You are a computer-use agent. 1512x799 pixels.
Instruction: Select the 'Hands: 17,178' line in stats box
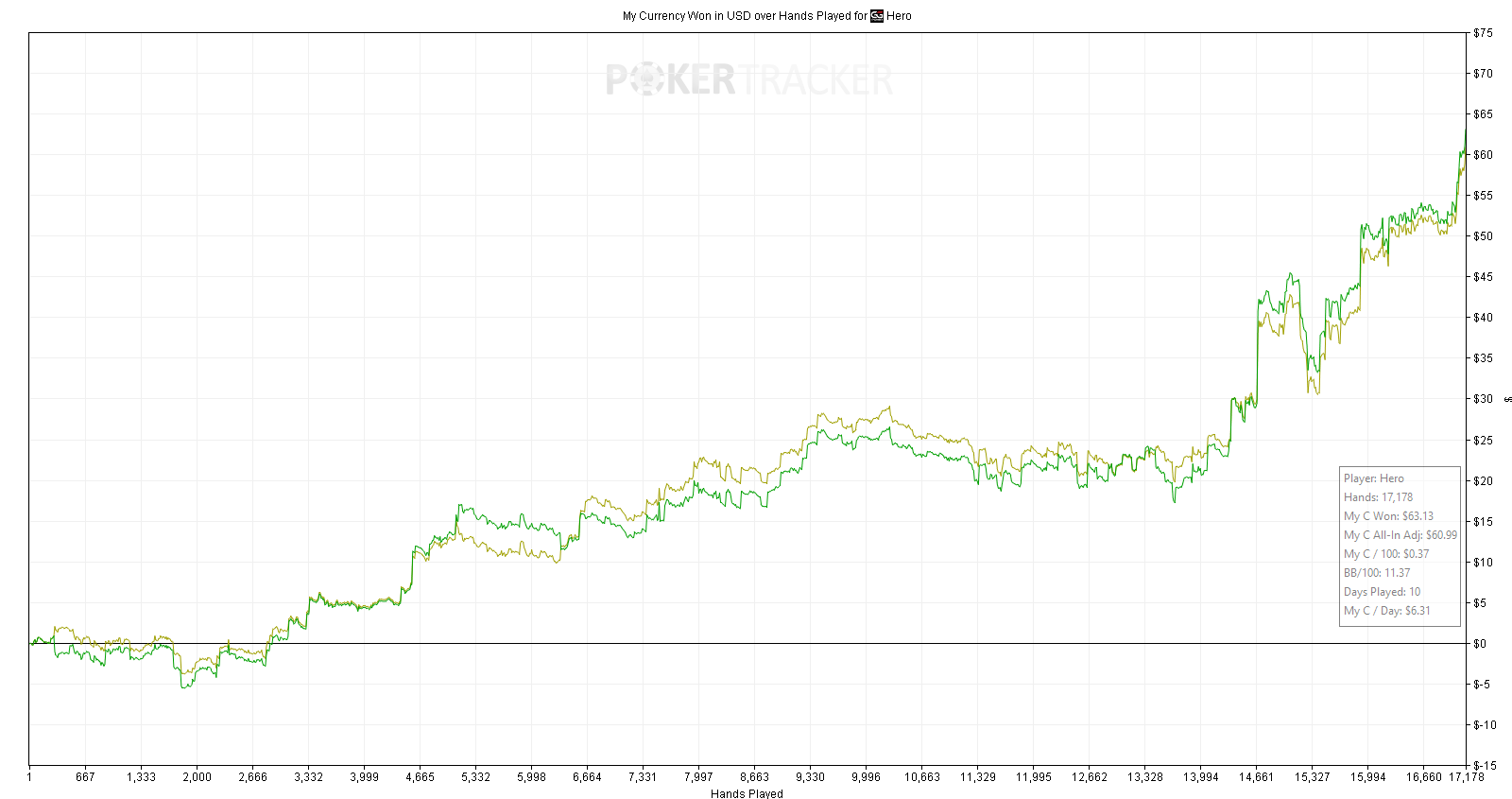coord(1378,497)
